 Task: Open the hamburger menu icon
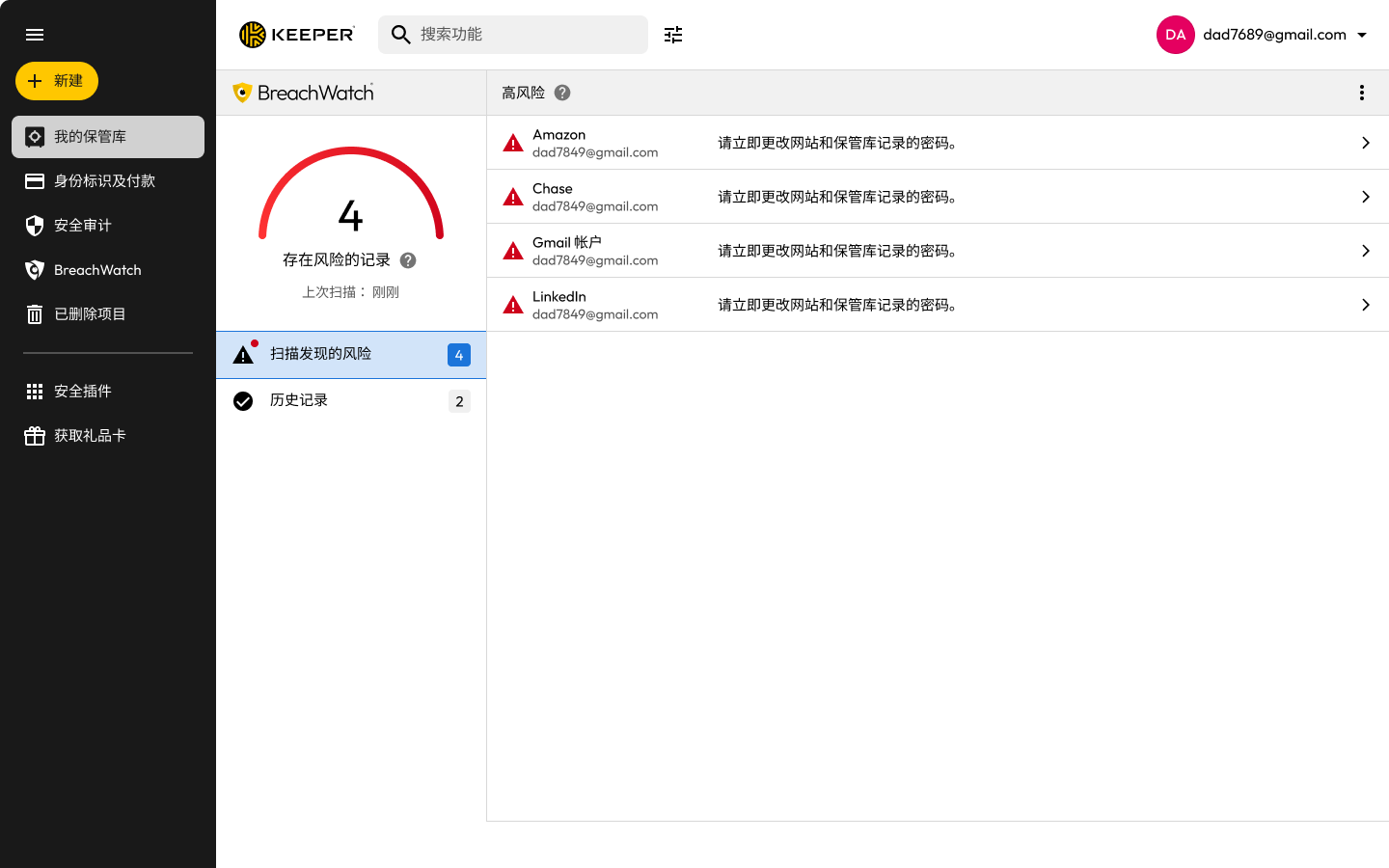pyautogui.click(x=35, y=35)
